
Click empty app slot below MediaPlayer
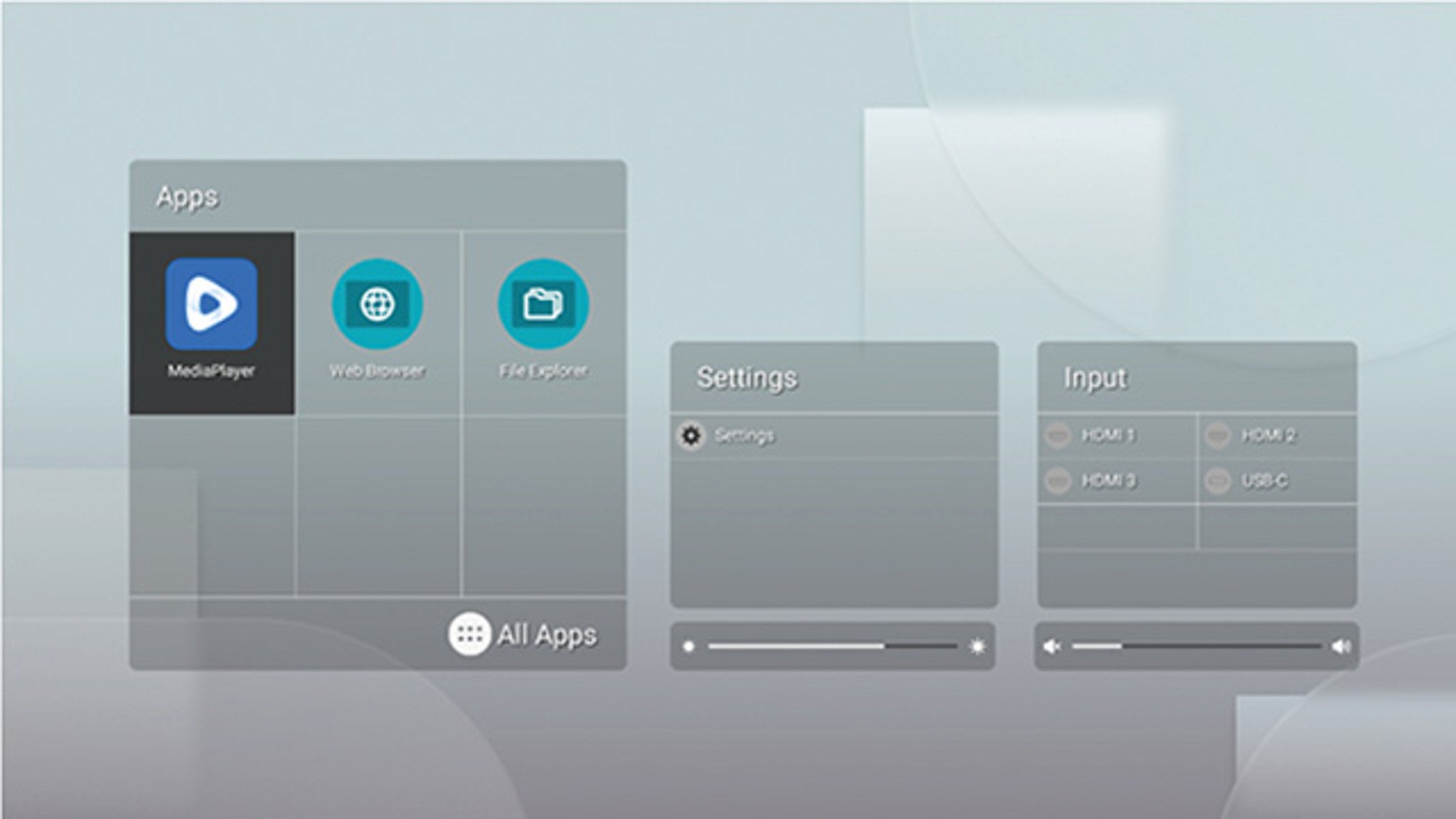coord(211,506)
